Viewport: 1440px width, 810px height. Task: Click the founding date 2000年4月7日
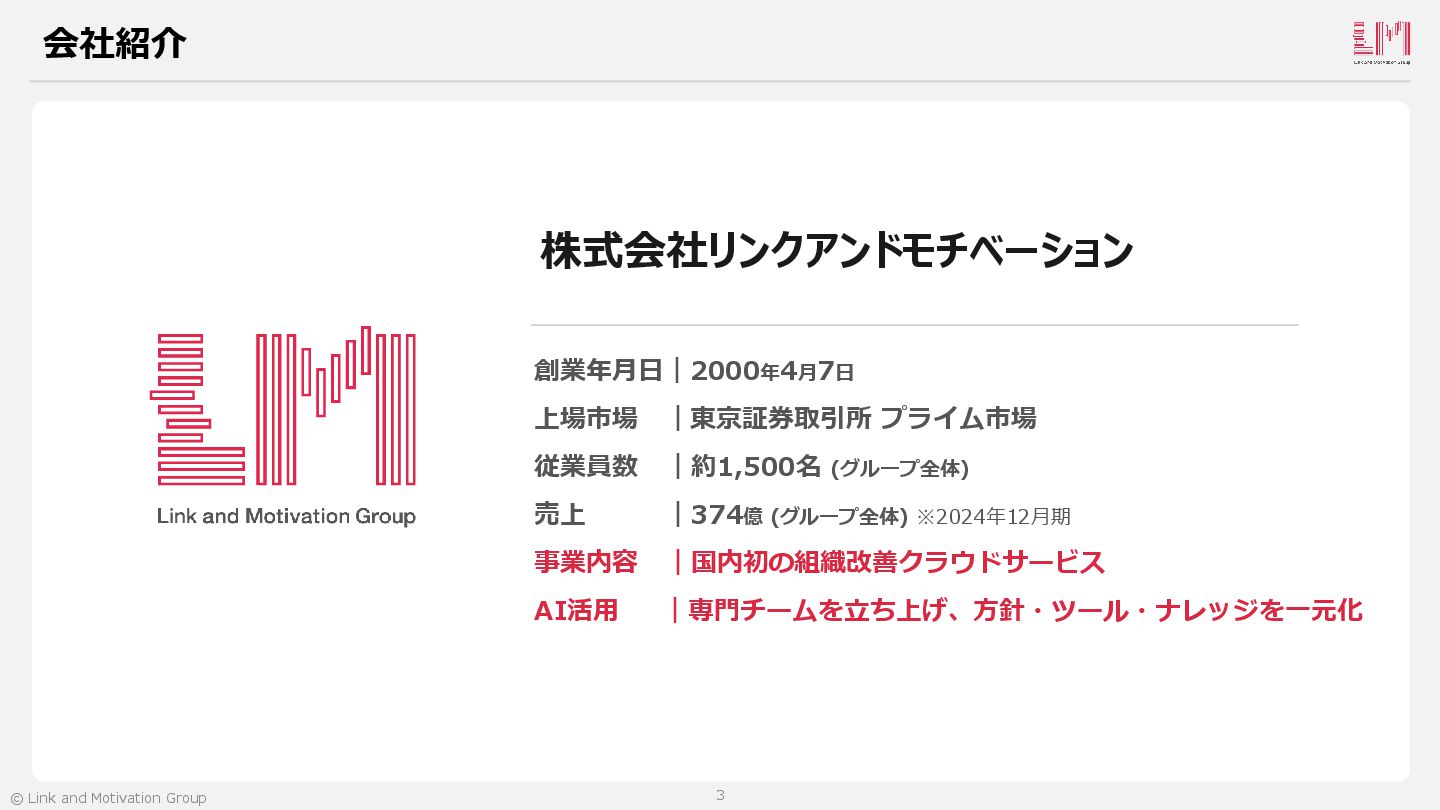click(x=772, y=371)
